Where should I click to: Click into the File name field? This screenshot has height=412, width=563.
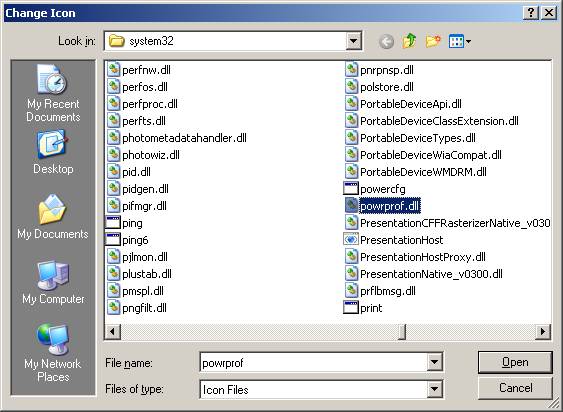point(313,362)
